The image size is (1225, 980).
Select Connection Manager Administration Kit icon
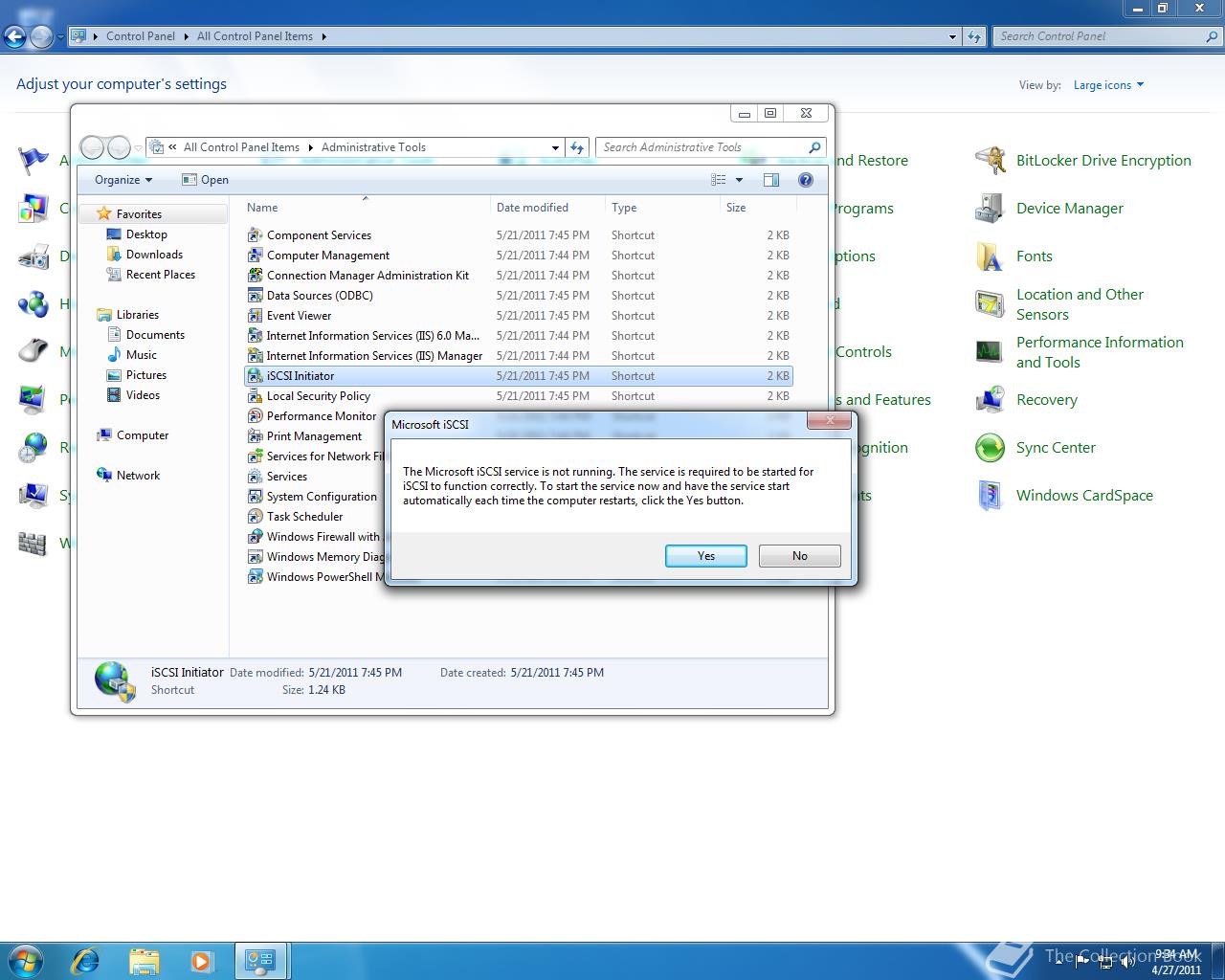point(255,276)
